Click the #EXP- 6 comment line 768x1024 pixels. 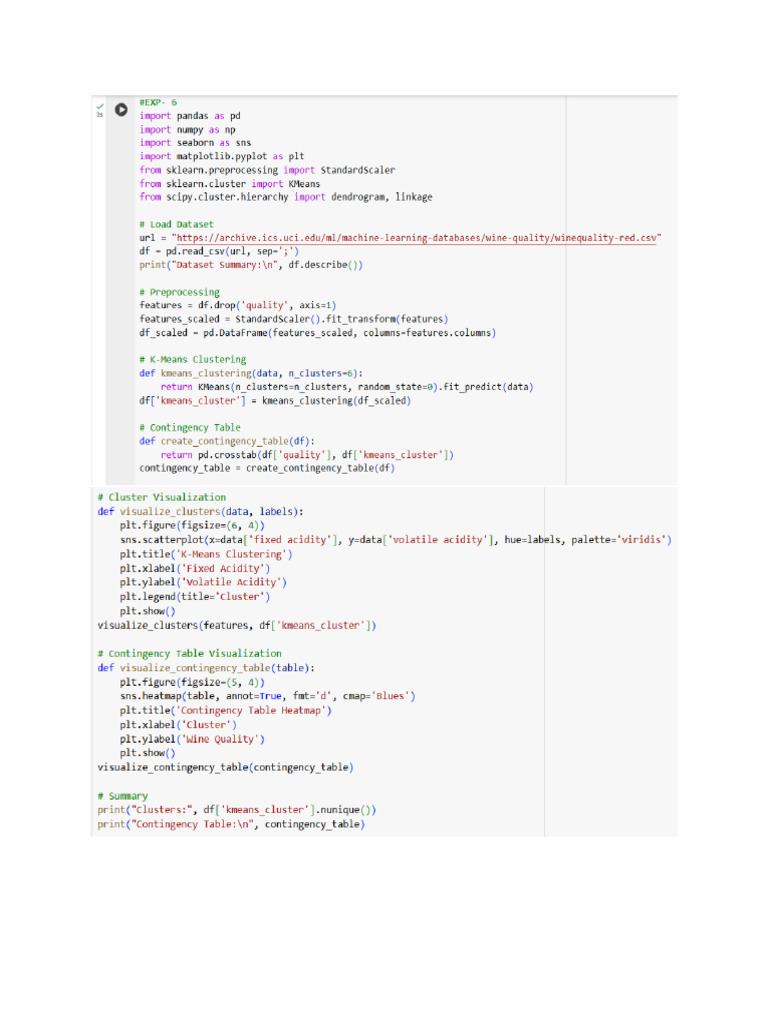click(158, 102)
